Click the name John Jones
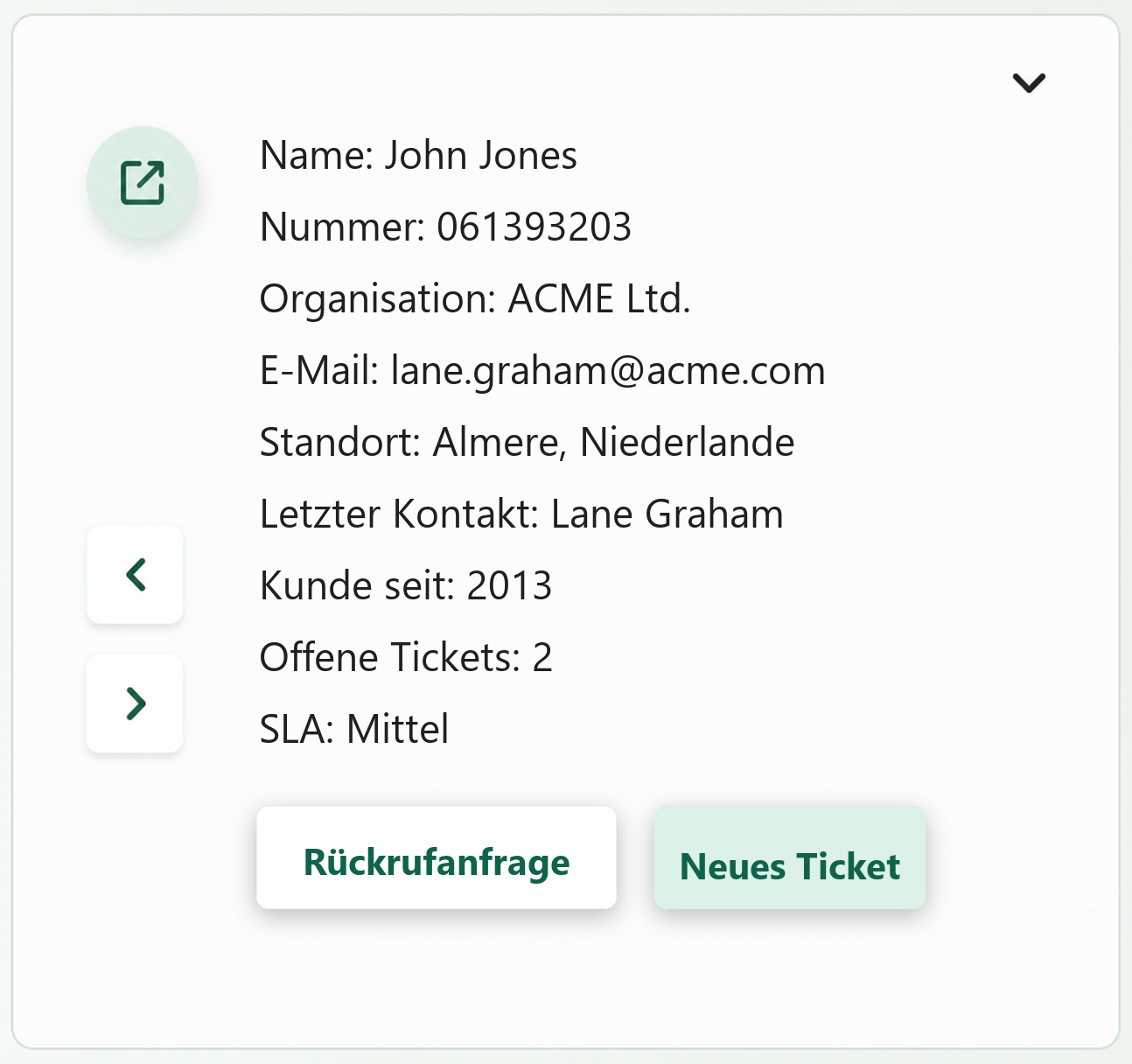Image resolution: width=1132 pixels, height=1064 pixels. 481,156
